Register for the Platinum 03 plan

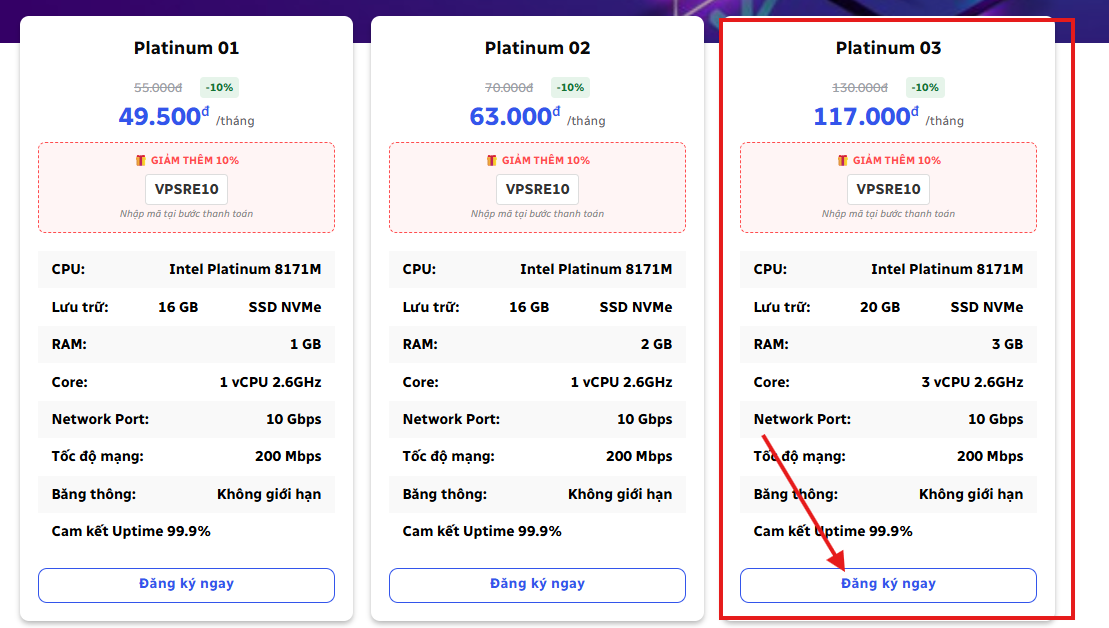pyautogui.click(x=888, y=585)
